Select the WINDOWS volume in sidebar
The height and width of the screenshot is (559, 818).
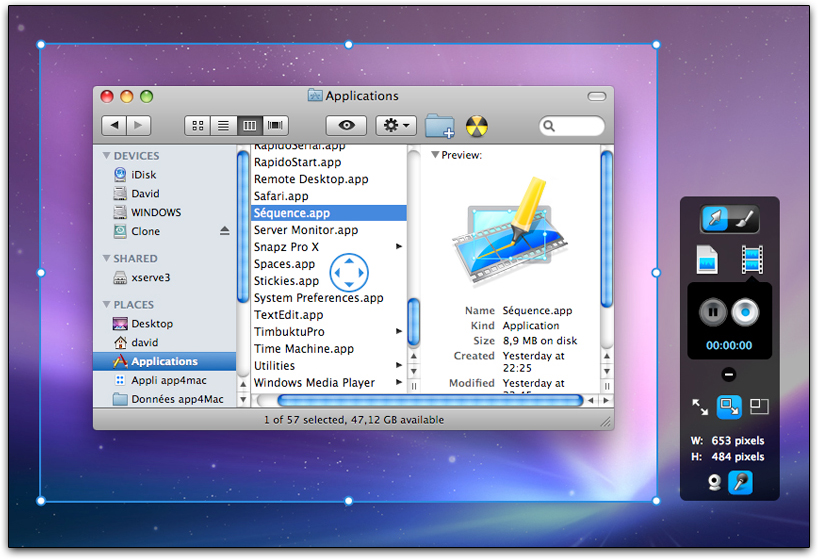click(x=164, y=212)
